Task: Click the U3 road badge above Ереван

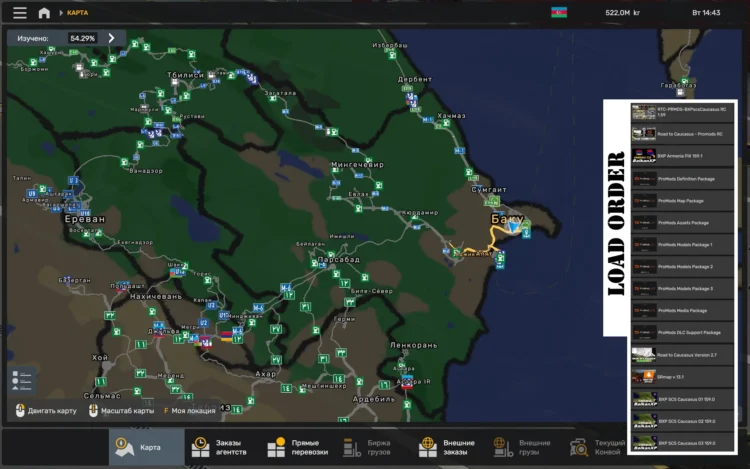Action: pos(73,180)
